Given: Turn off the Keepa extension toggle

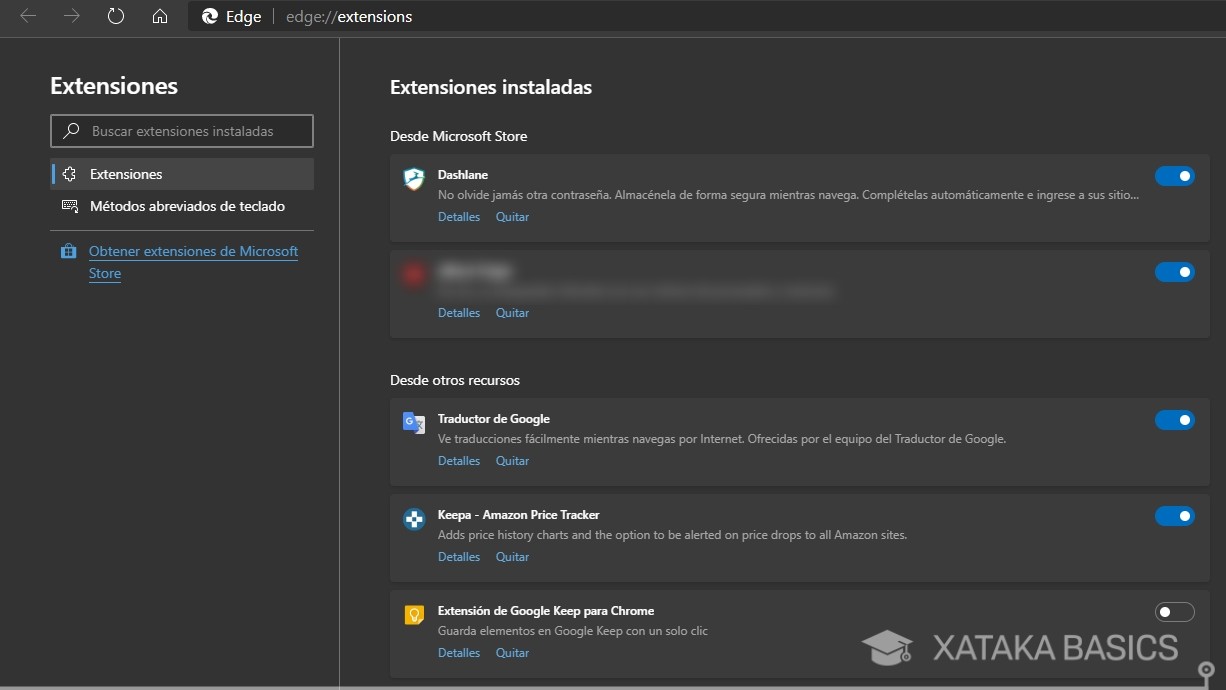Looking at the screenshot, I should pos(1175,515).
